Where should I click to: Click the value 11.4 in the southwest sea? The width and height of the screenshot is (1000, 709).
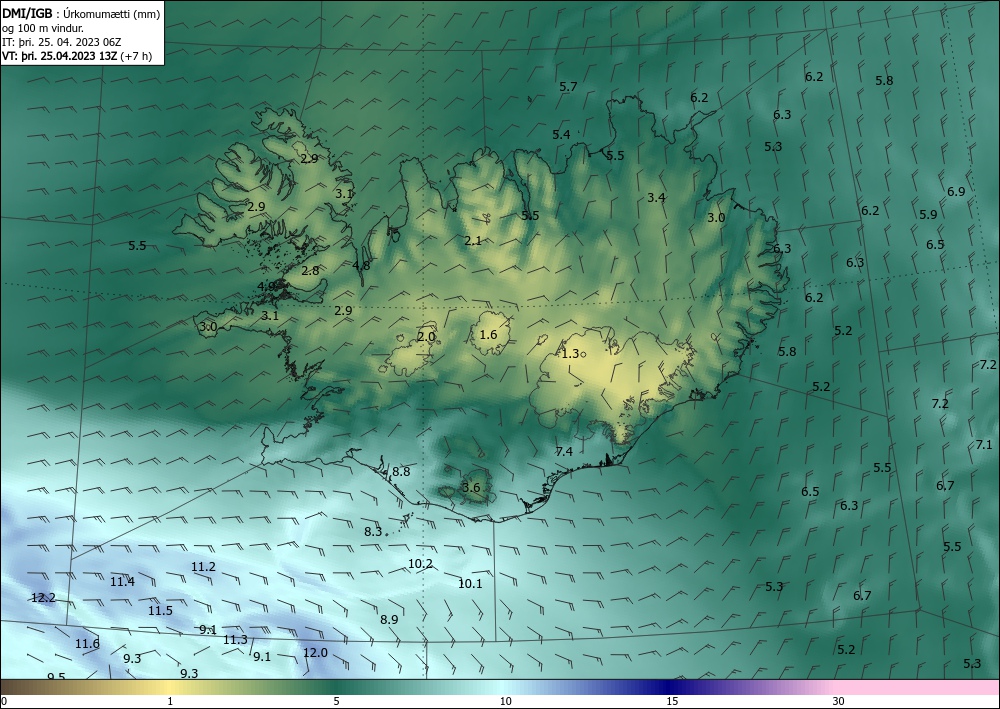(x=122, y=581)
